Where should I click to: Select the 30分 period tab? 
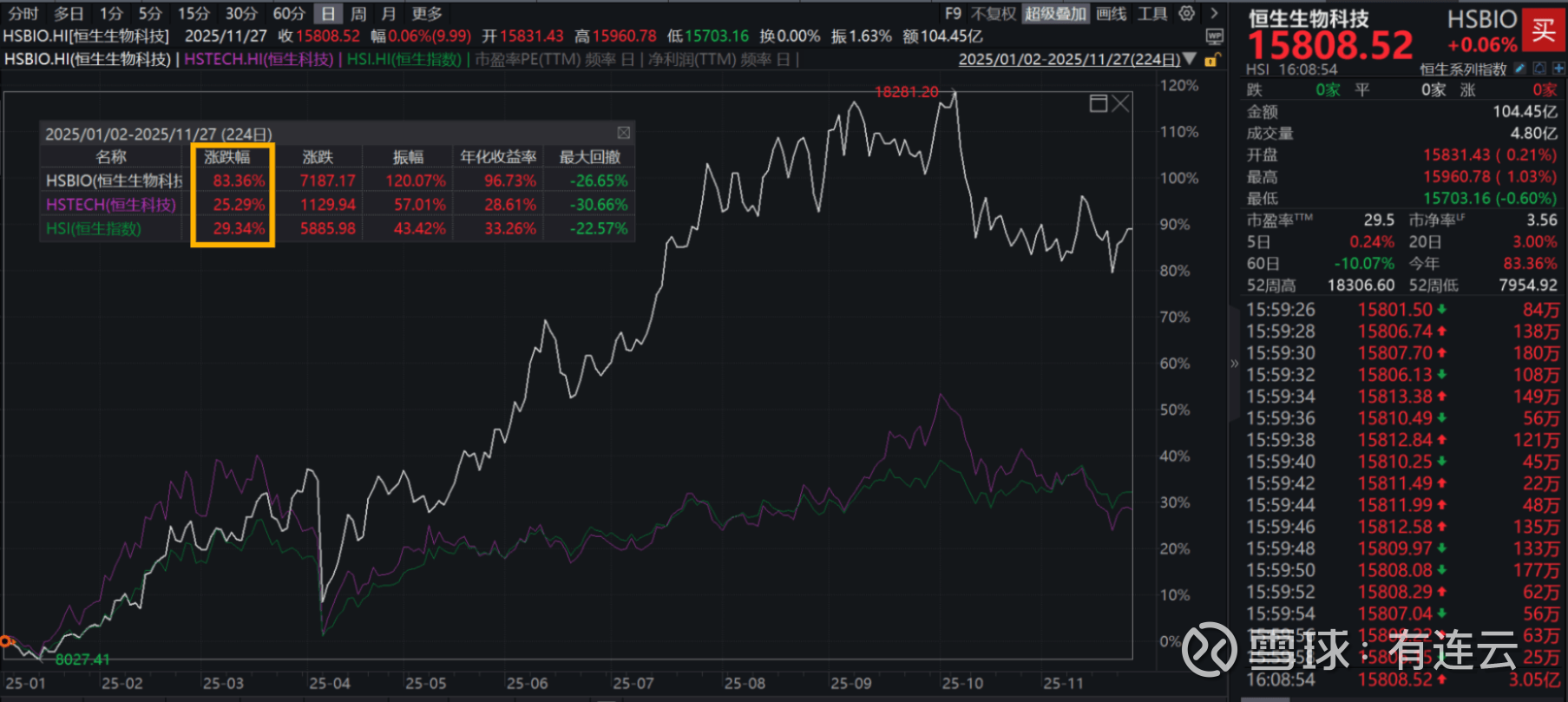pyautogui.click(x=241, y=14)
